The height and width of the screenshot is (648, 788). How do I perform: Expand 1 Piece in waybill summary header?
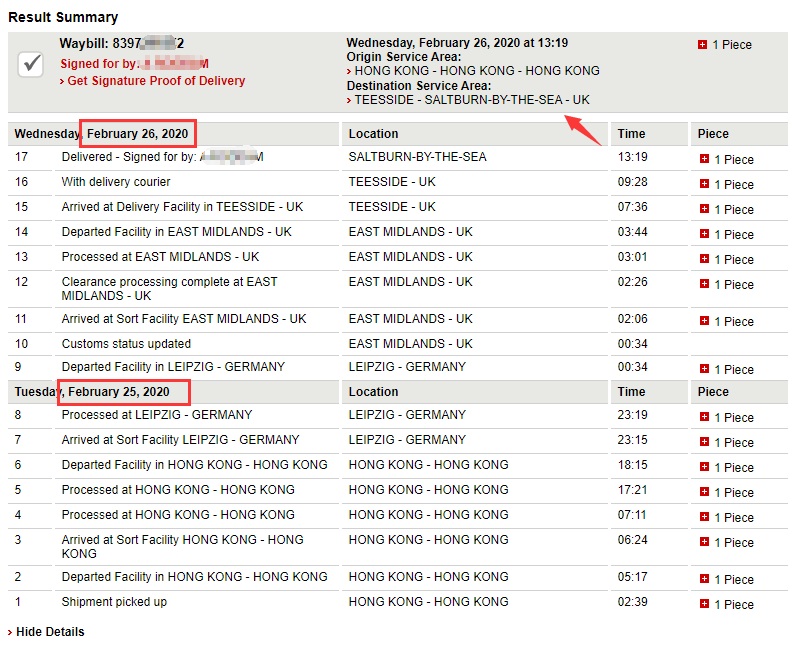click(x=702, y=45)
